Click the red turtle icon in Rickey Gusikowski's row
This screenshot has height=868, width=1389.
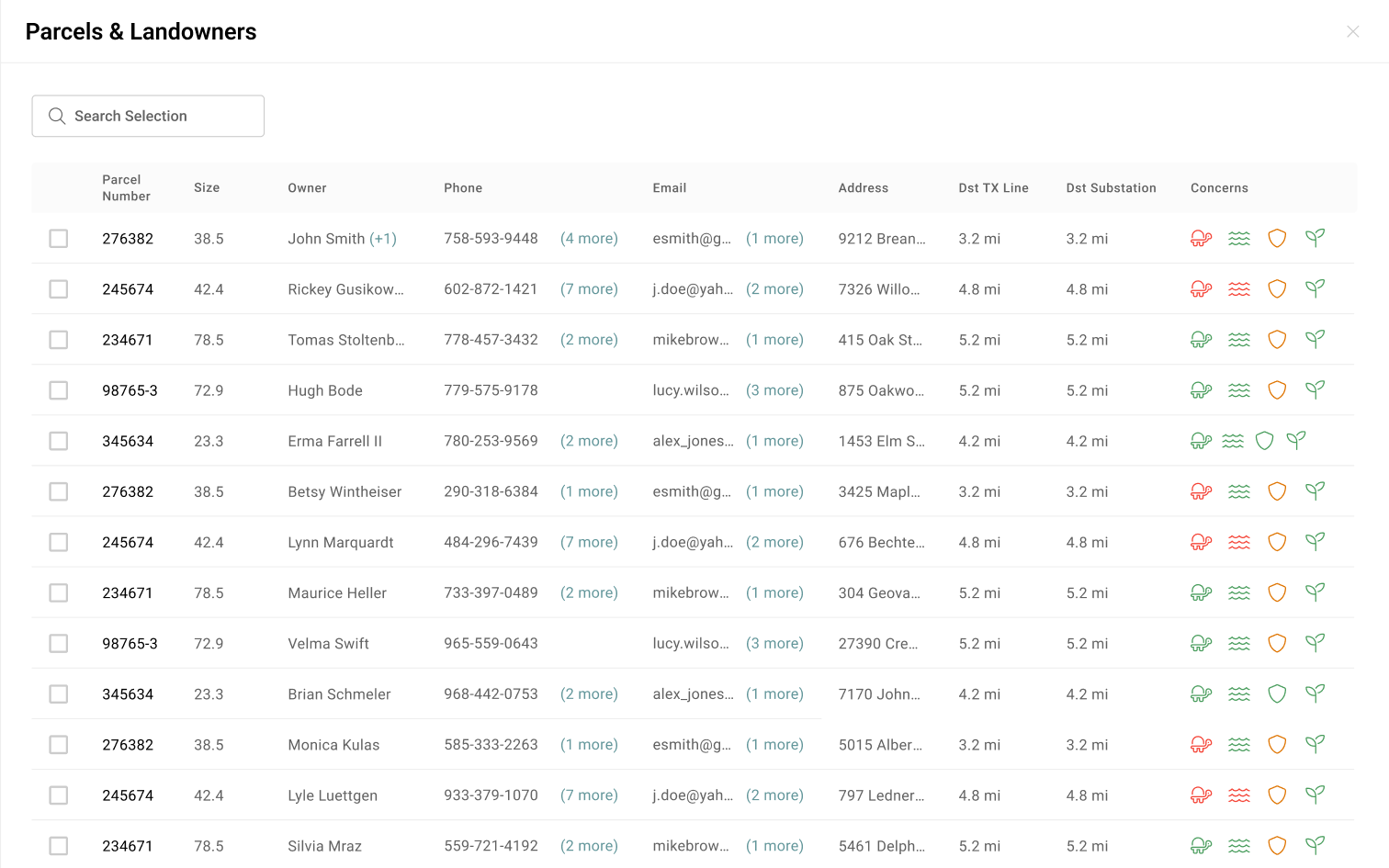pos(1201,289)
